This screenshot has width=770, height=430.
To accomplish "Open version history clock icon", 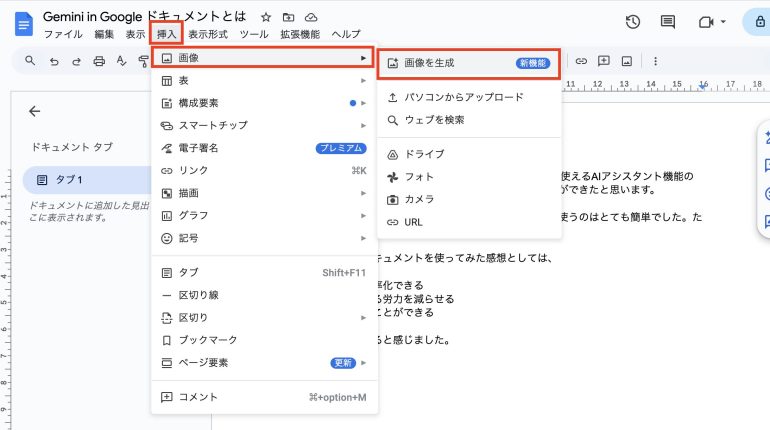I will click(x=632, y=22).
